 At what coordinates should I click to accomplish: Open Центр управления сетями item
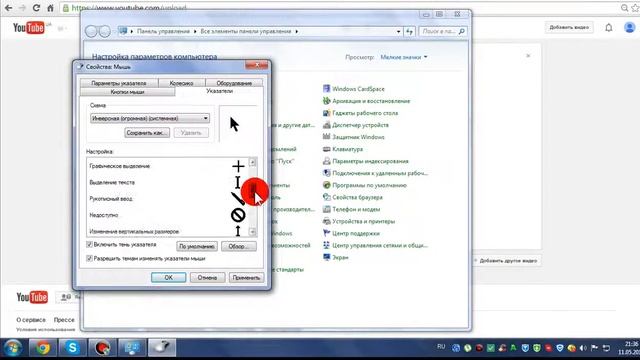point(375,245)
